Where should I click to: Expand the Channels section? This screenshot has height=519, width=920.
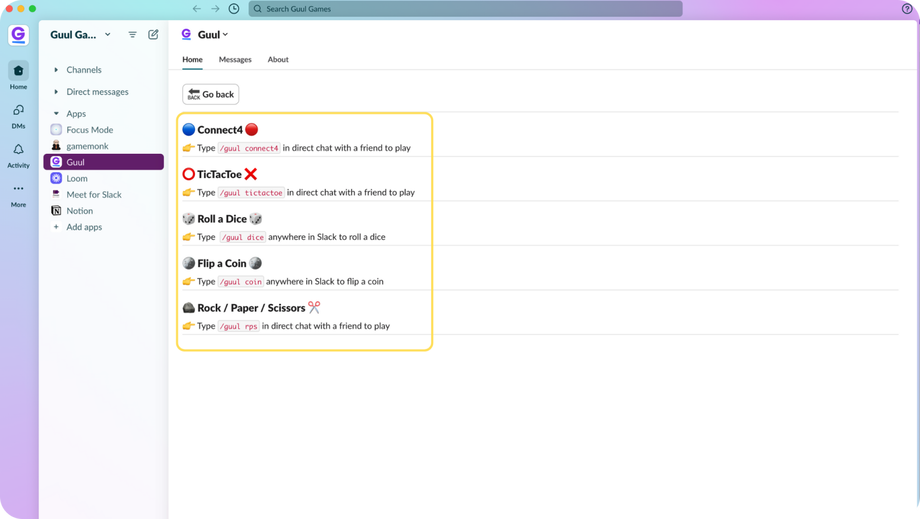pos(57,70)
